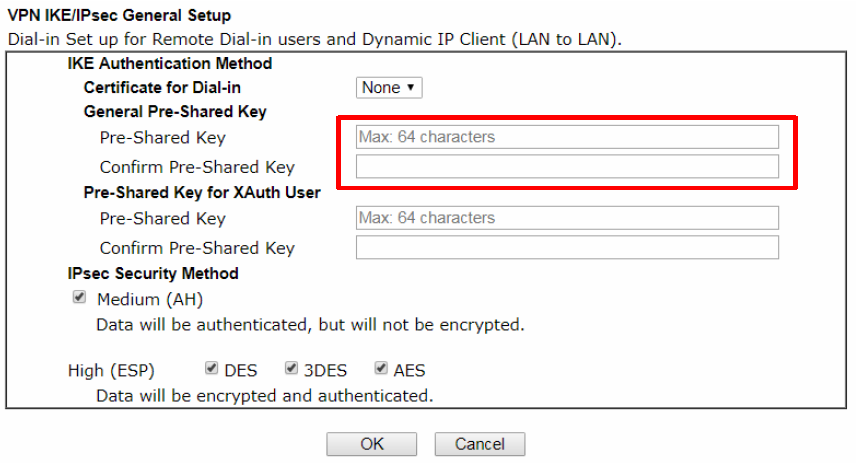Click the XAuth User Pre-Shared Key field

tap(567, 218)
